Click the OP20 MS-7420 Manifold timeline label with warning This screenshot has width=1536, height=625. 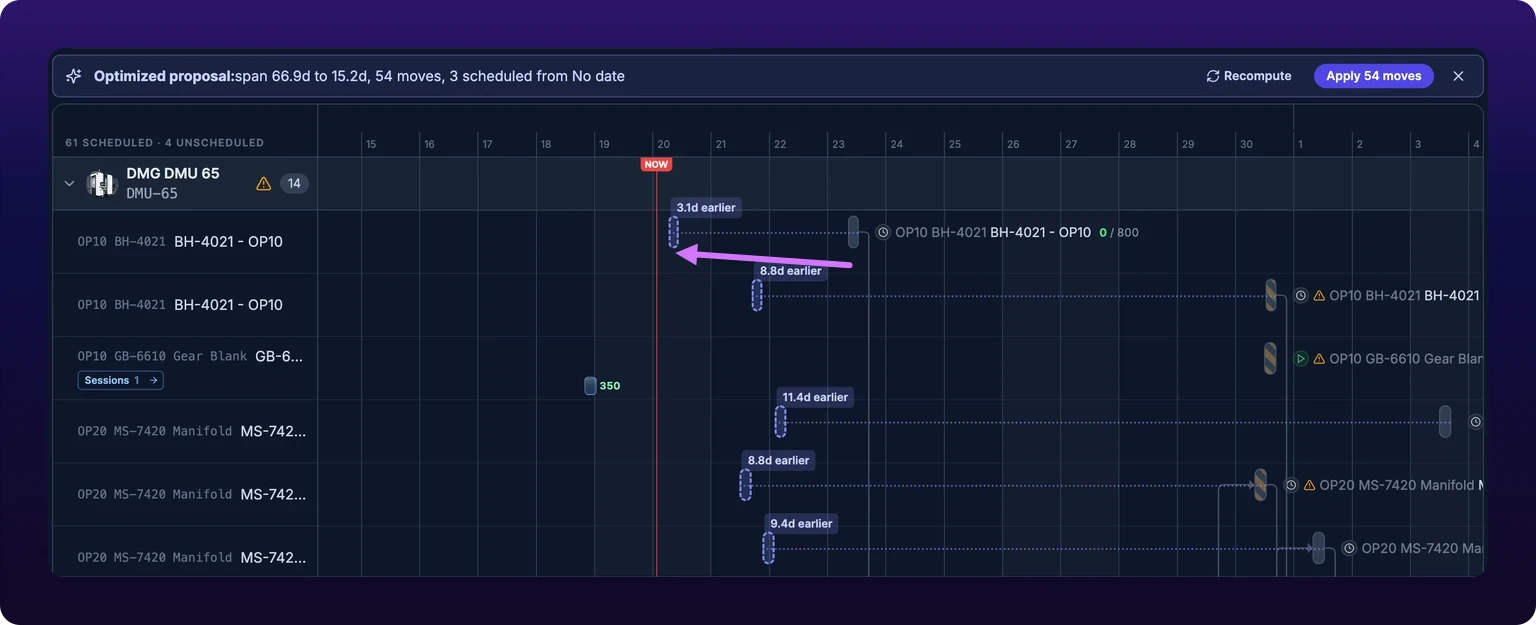1401,485
